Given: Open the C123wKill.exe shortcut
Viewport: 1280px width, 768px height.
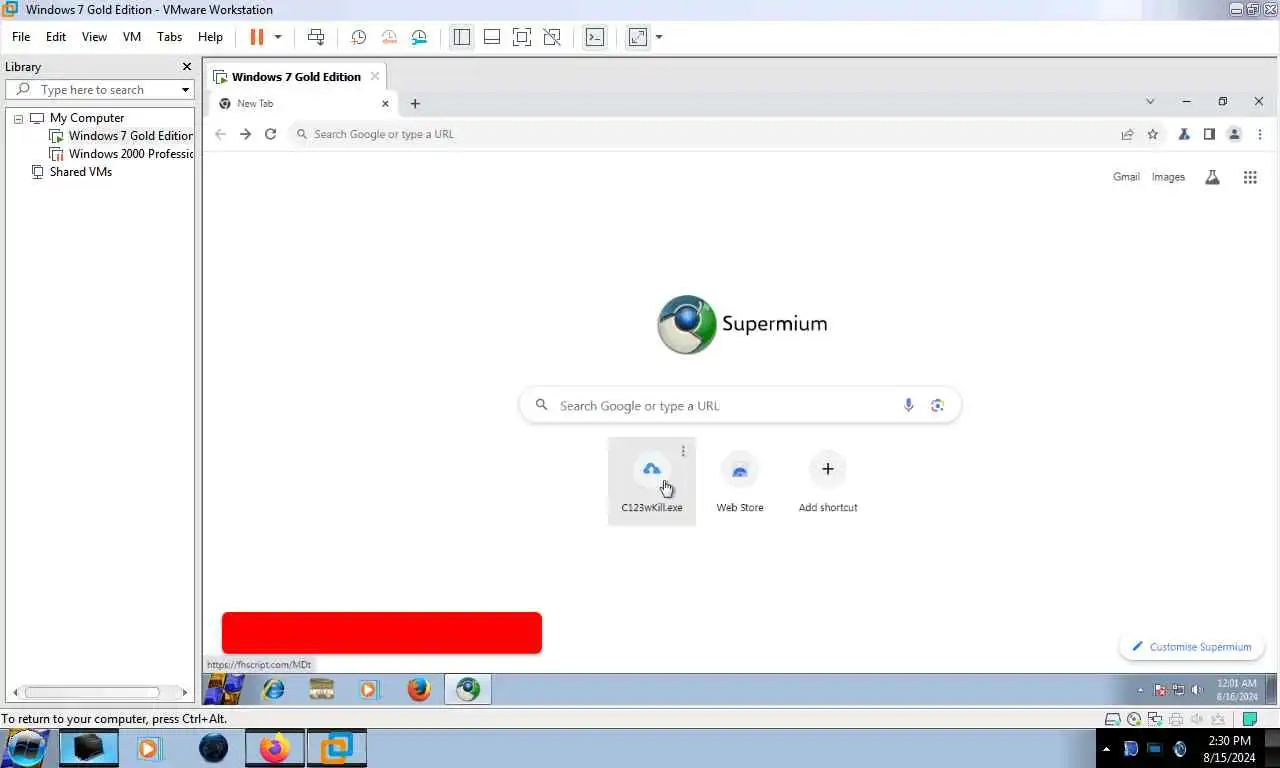Looking at the screenshot, I should [652, 481].
